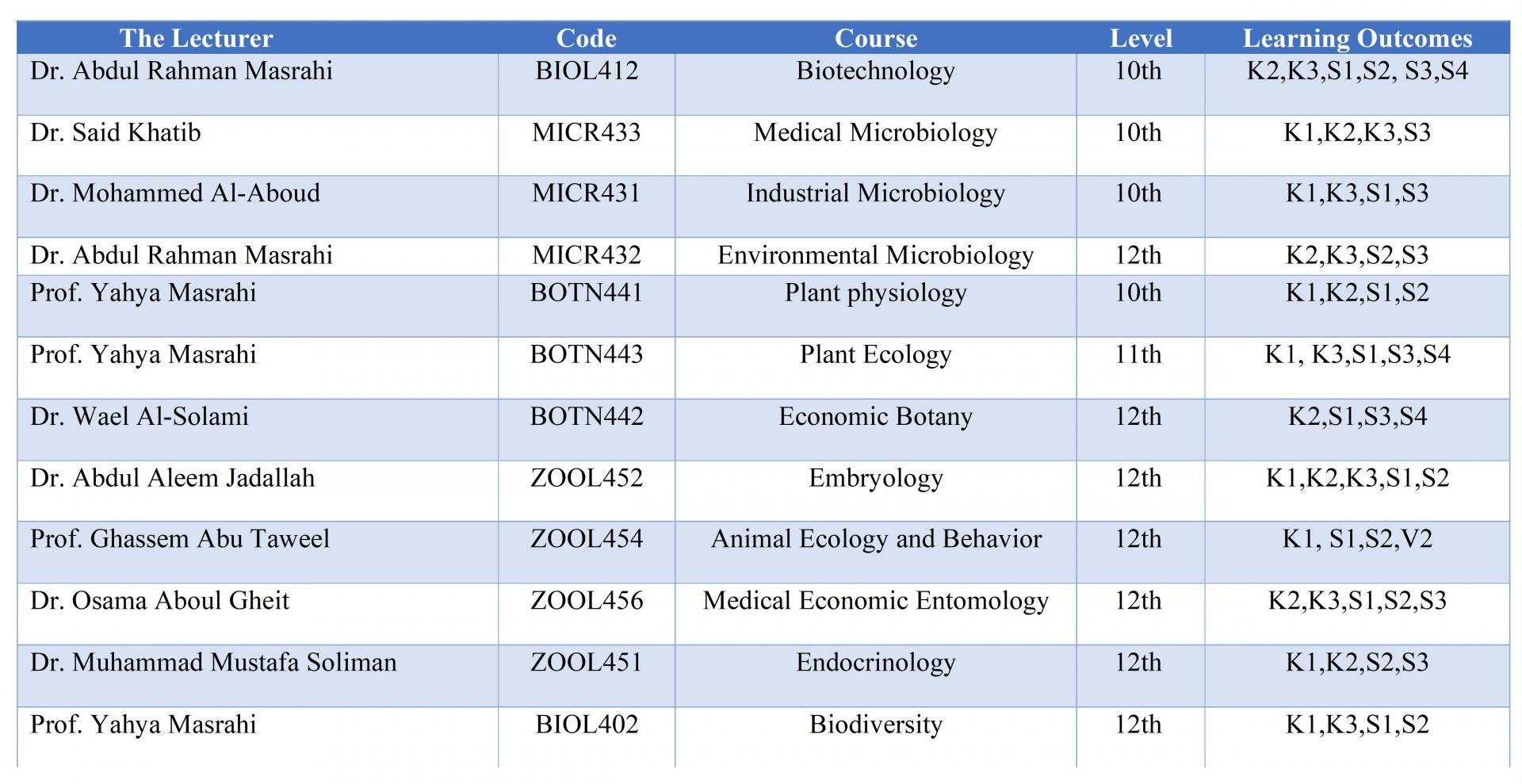The image size is (1522, 784).
Task: Click the BOTN441 code cell
Action: 586,293
